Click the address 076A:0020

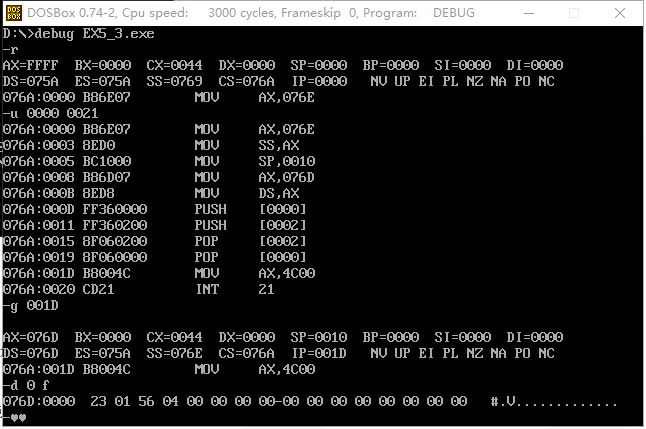39,289
